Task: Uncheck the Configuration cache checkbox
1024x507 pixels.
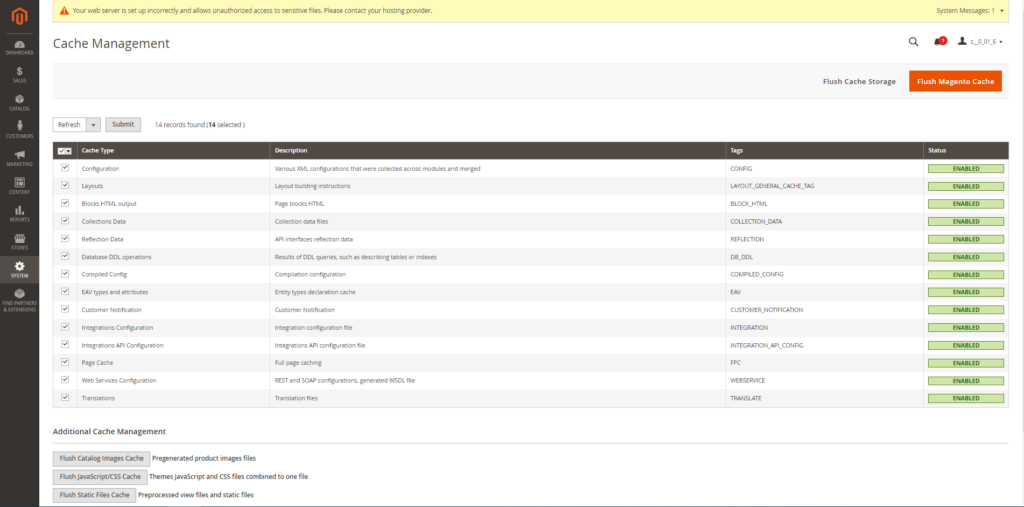Action: (65, 168)
